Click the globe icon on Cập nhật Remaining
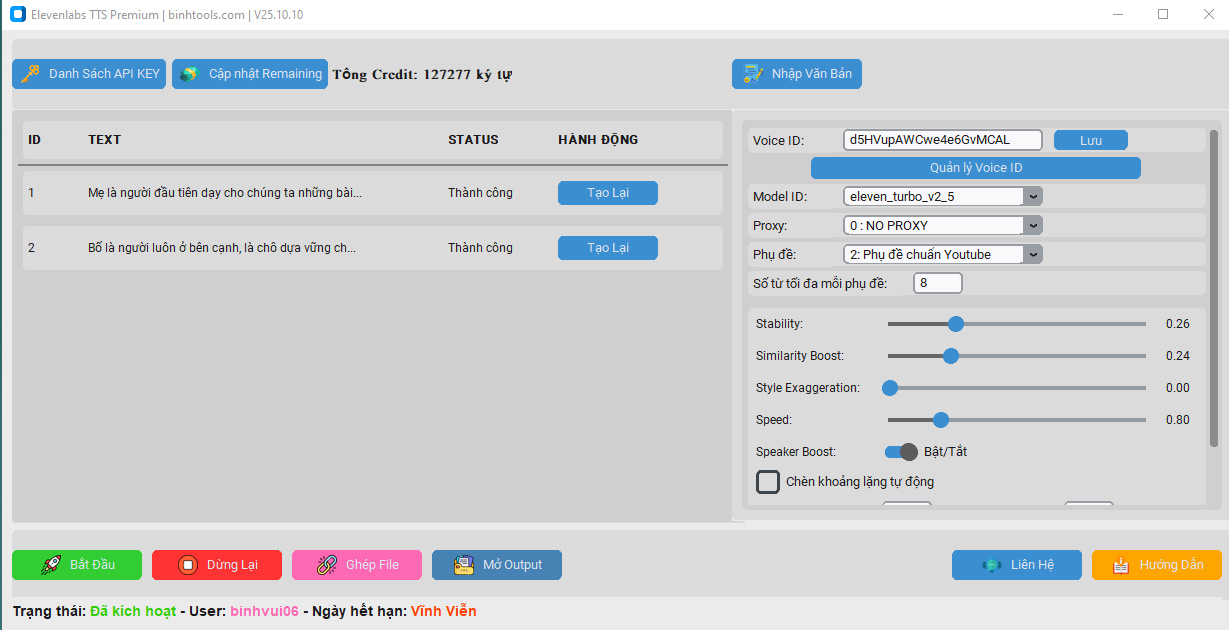 [x=189, y=73]
